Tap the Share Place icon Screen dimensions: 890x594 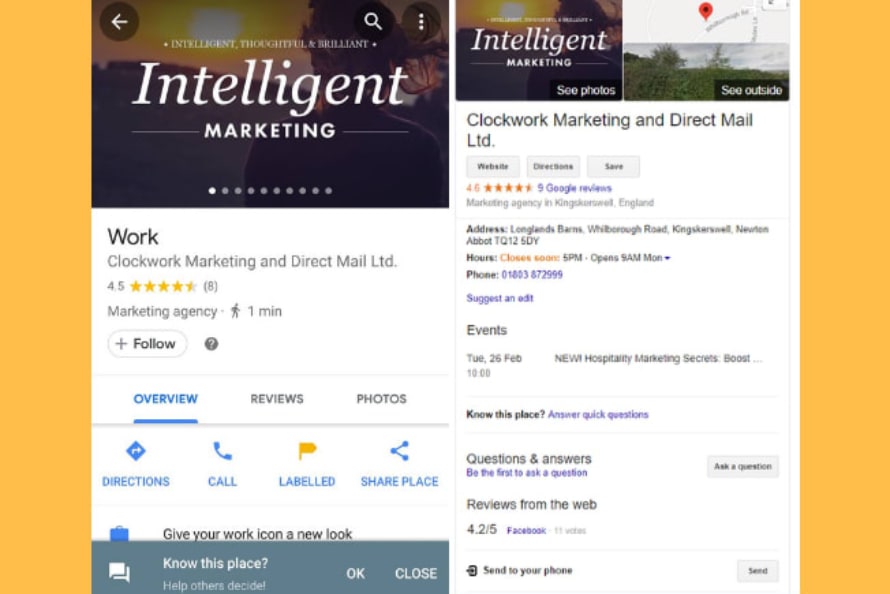pos(399,451)
